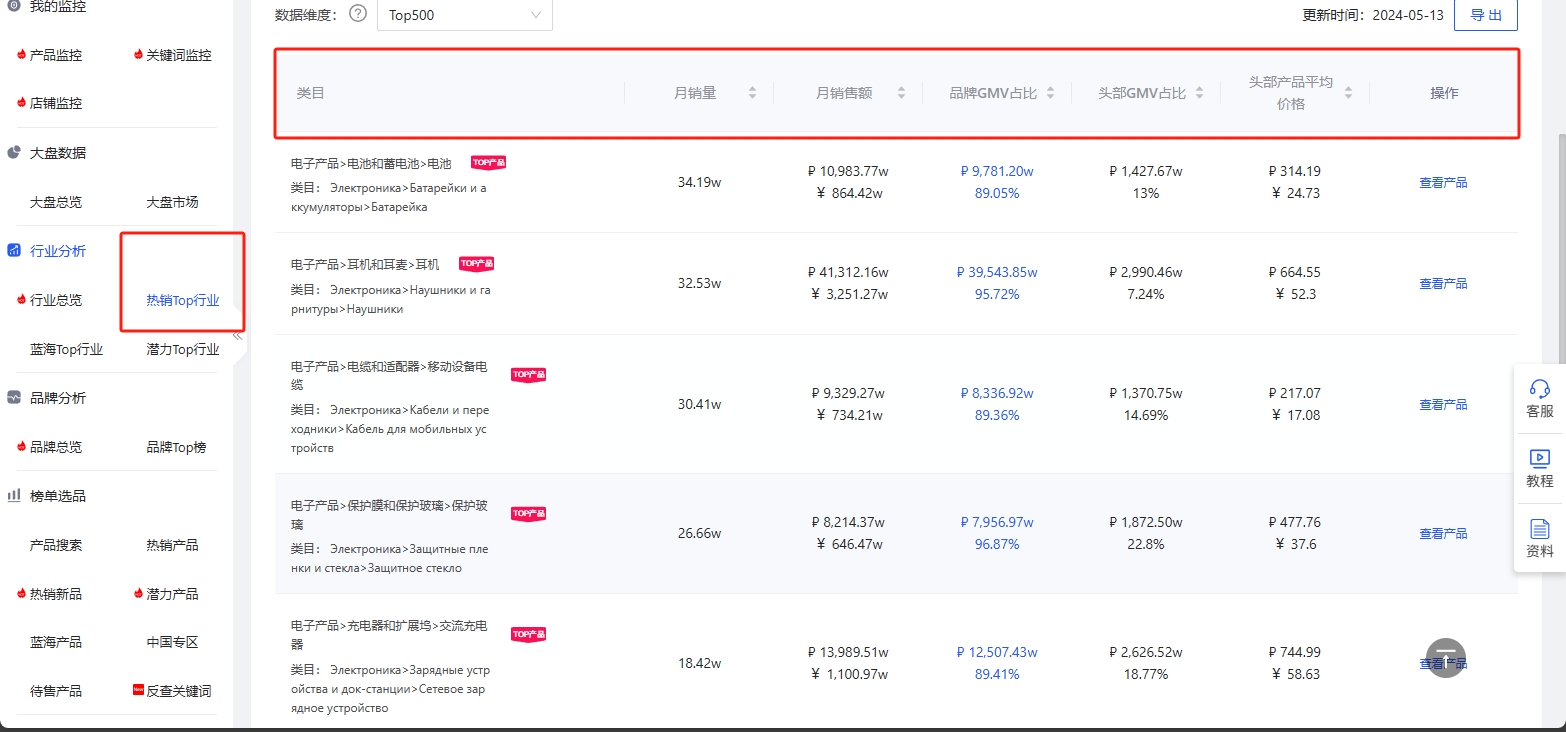Go to 大盘市场 page
Screen dimensions: 1566x732
click(x=172, y=202)
